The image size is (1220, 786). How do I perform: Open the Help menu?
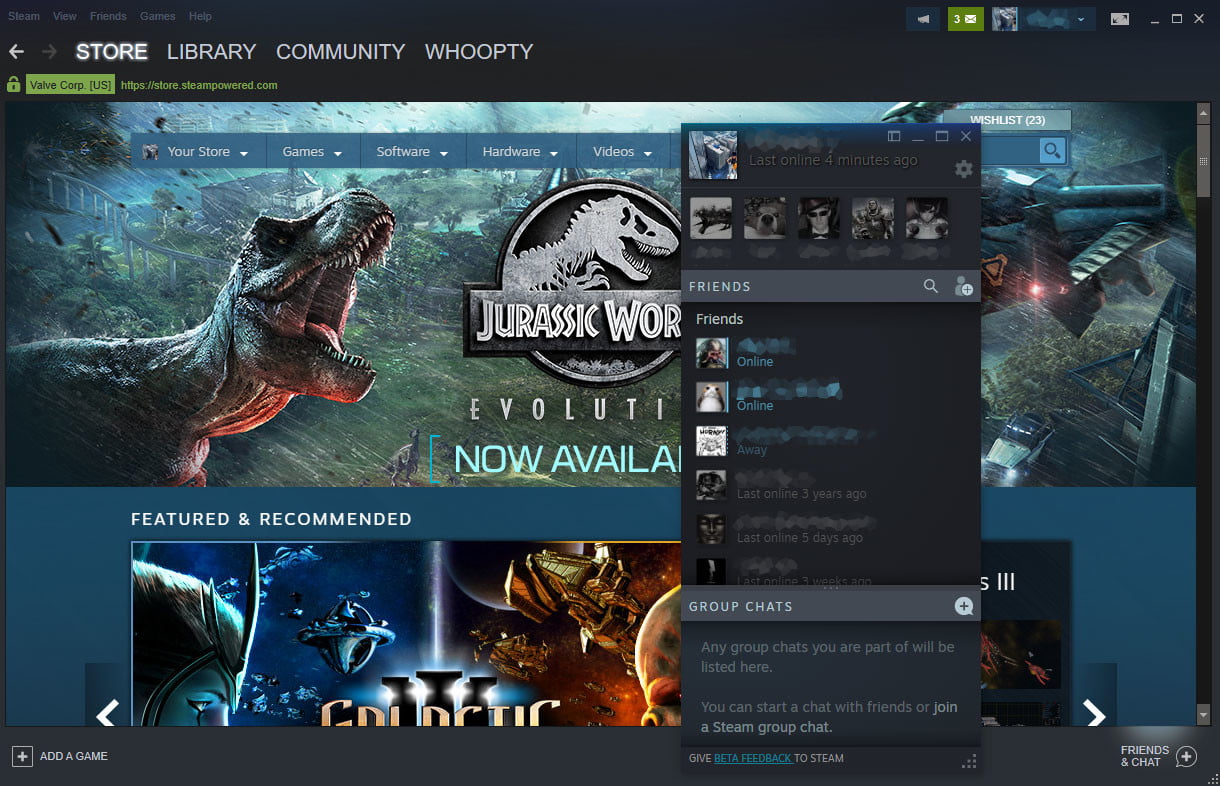pos(200,16)
